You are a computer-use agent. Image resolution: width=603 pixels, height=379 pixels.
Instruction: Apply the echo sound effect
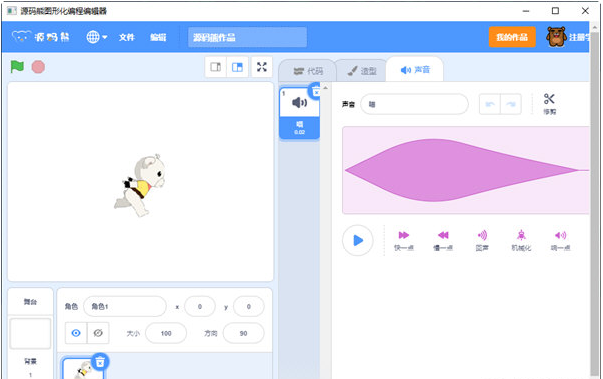[482, 241]
